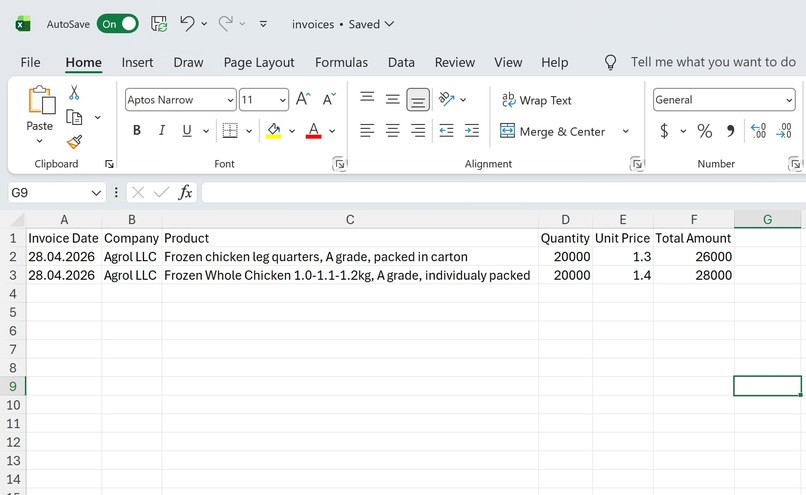Apply the red Font Color A

314,131
